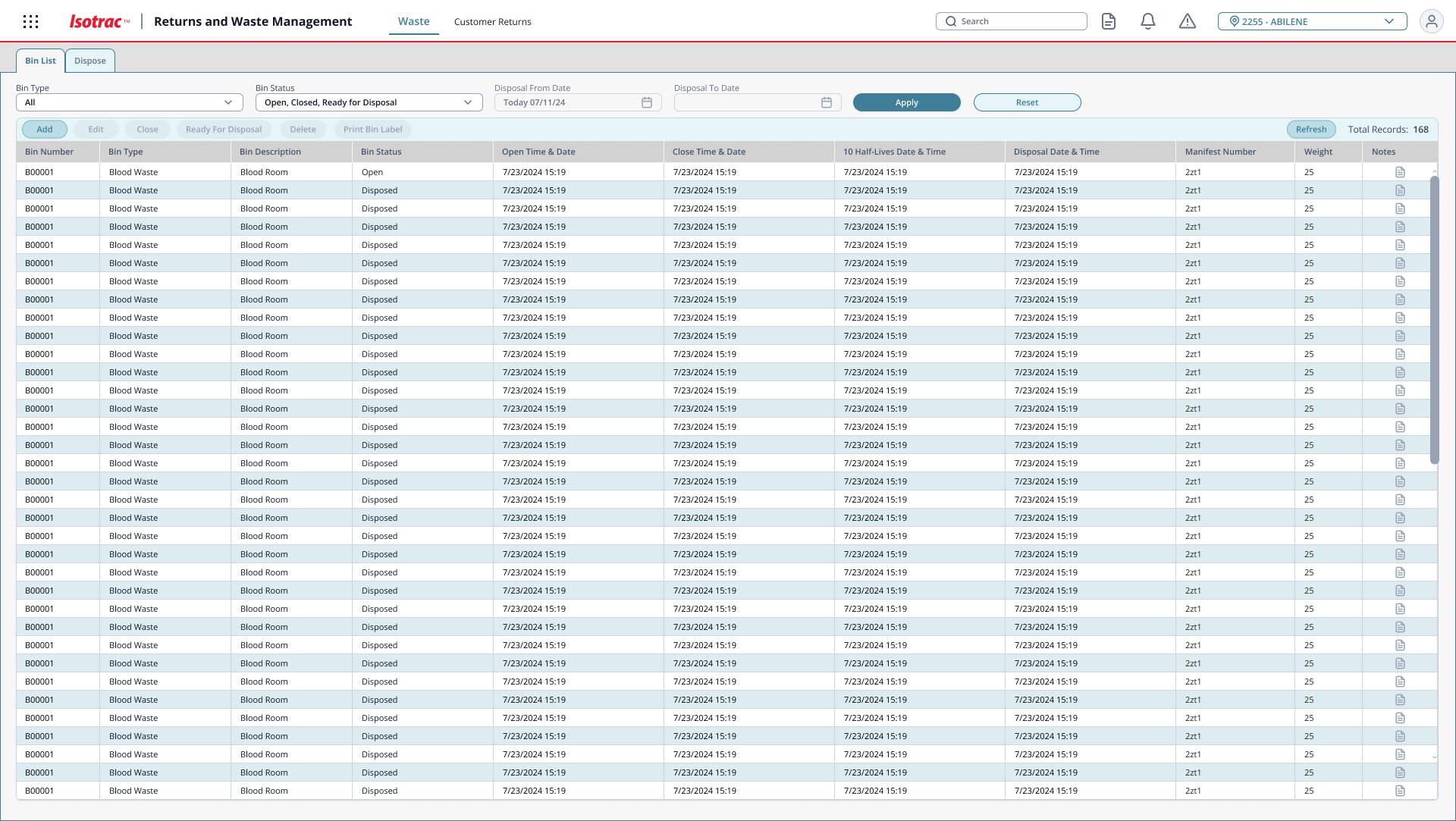This screenshot has width=1456, height=821.
Task: Switch to the Dispose tab
Action: pyautogui.click(x=90, y=61)
